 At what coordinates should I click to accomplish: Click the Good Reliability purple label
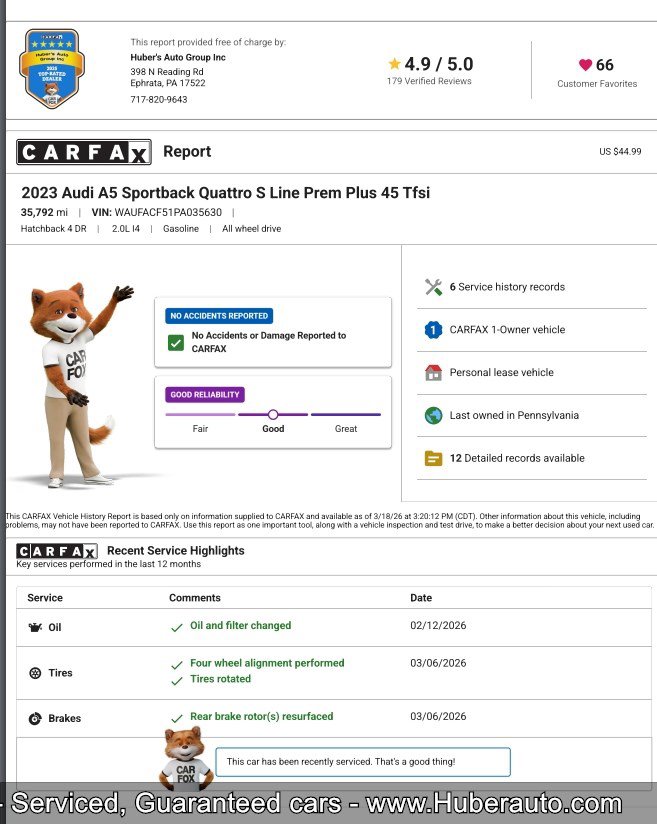(205, 395)
